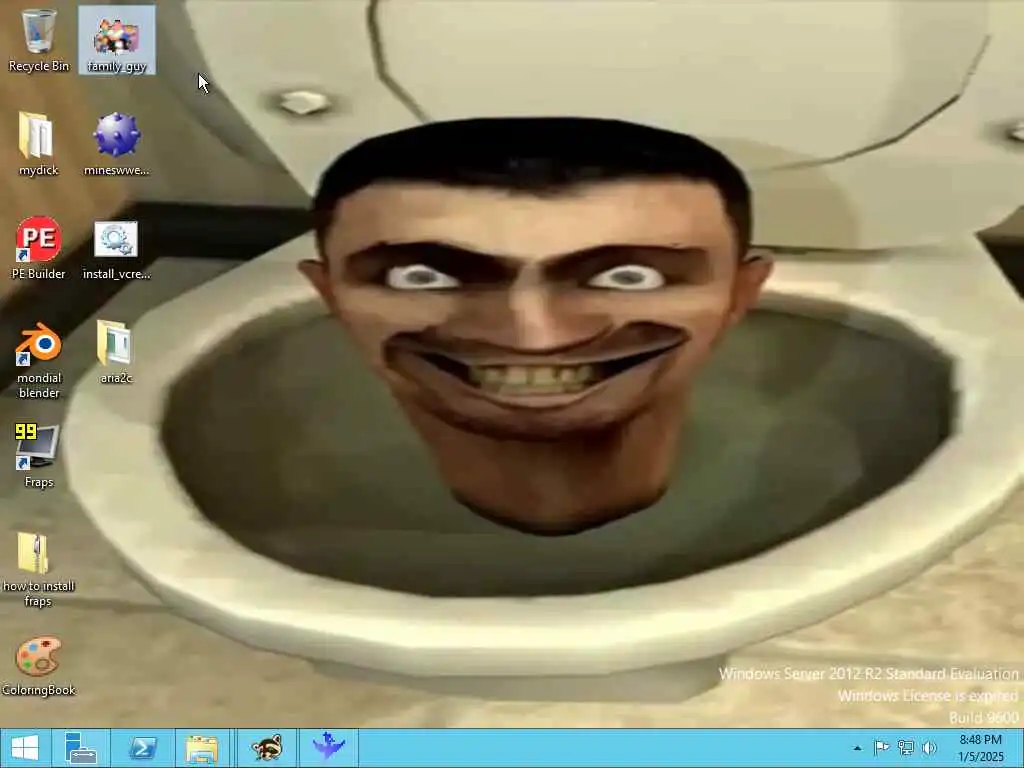1024x768 pixels.
Task: Show hidden system tray icons arrow
Action: (x=857, y=748)
